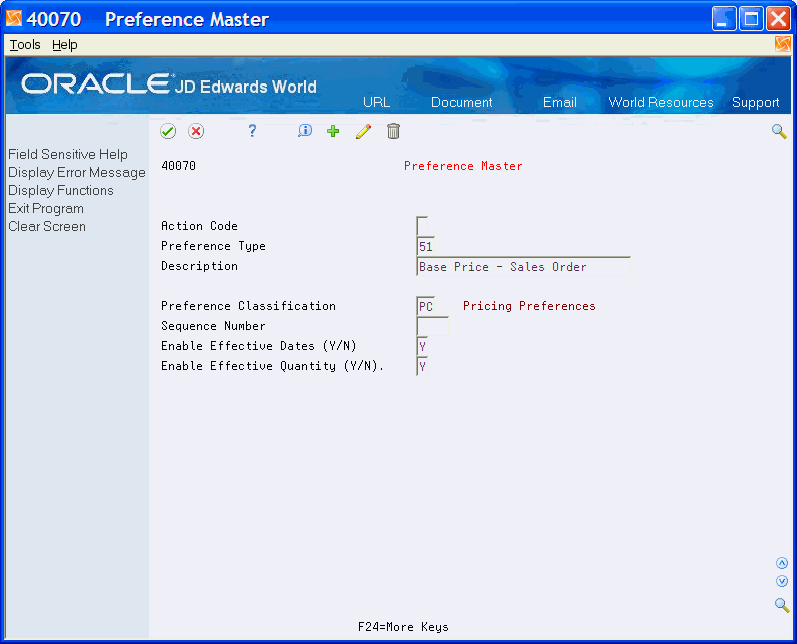
Task: Click the info bubble inquire icon
Action: click(304, 131)
